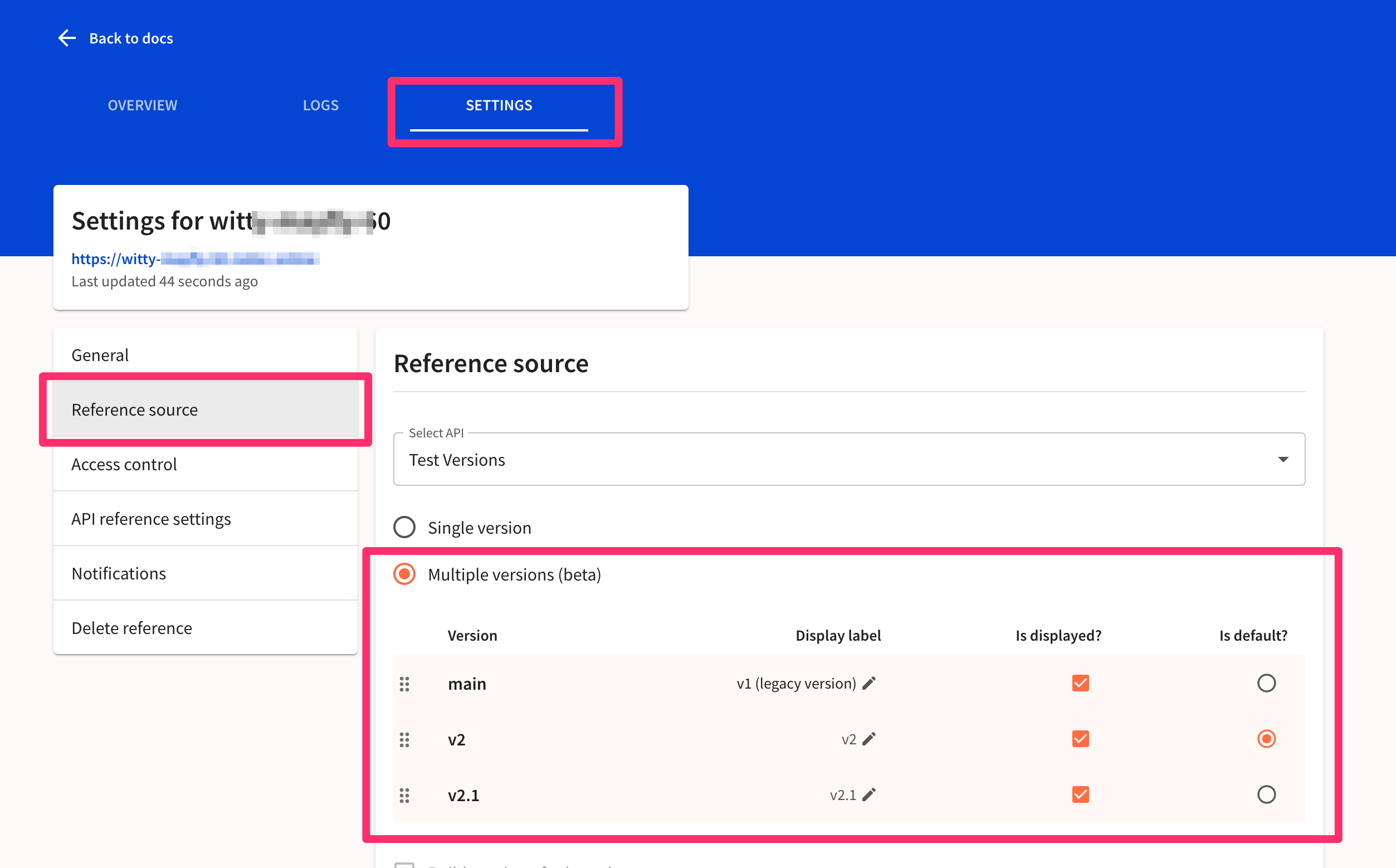The image size is (1396, 868).
Task: Click the 'v1 (legacy version)' label
Action: 796,683
